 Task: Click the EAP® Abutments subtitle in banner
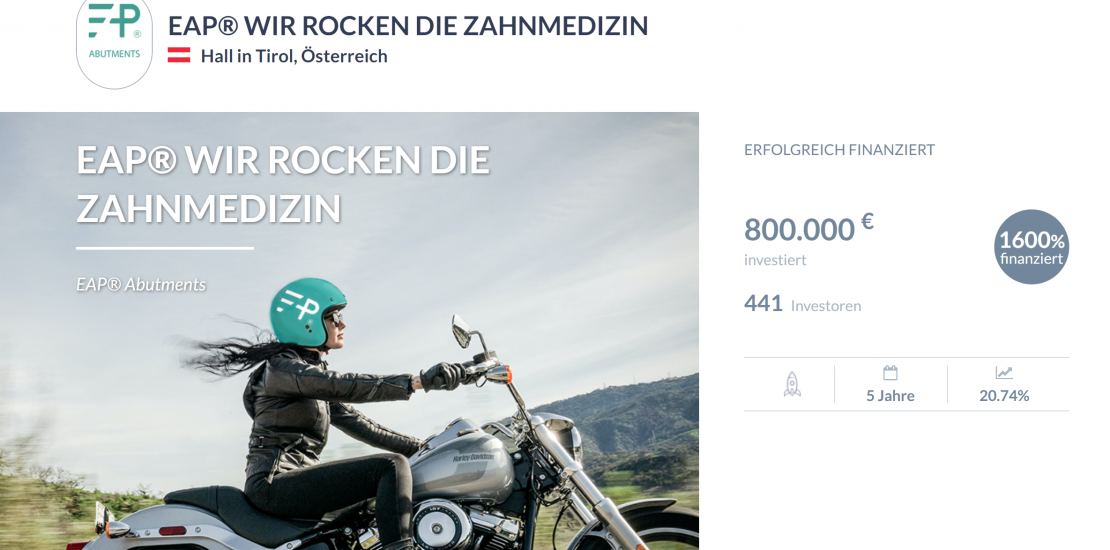[x=141, y=285]
